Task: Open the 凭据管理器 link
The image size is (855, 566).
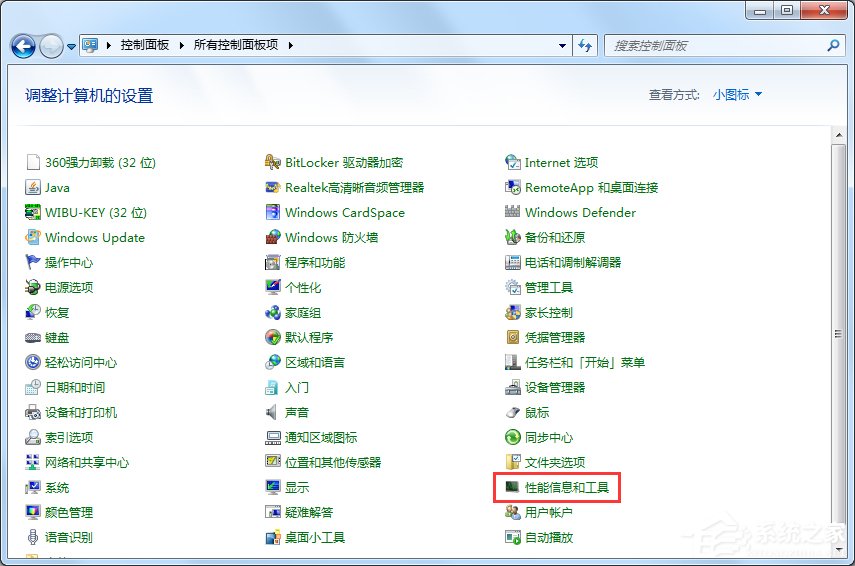Action: 555,338
